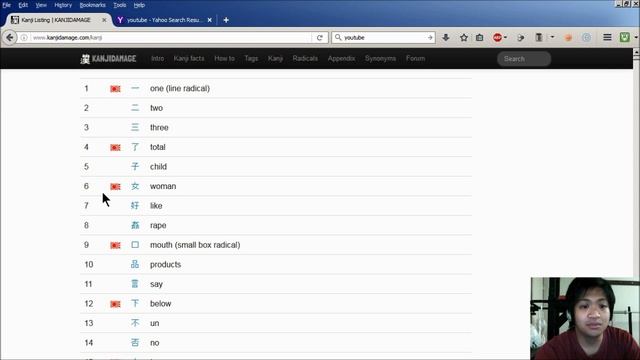Open the Firefox hamburger menu
Viewport: 640px width, 360px height.
(x=607, y=38)
